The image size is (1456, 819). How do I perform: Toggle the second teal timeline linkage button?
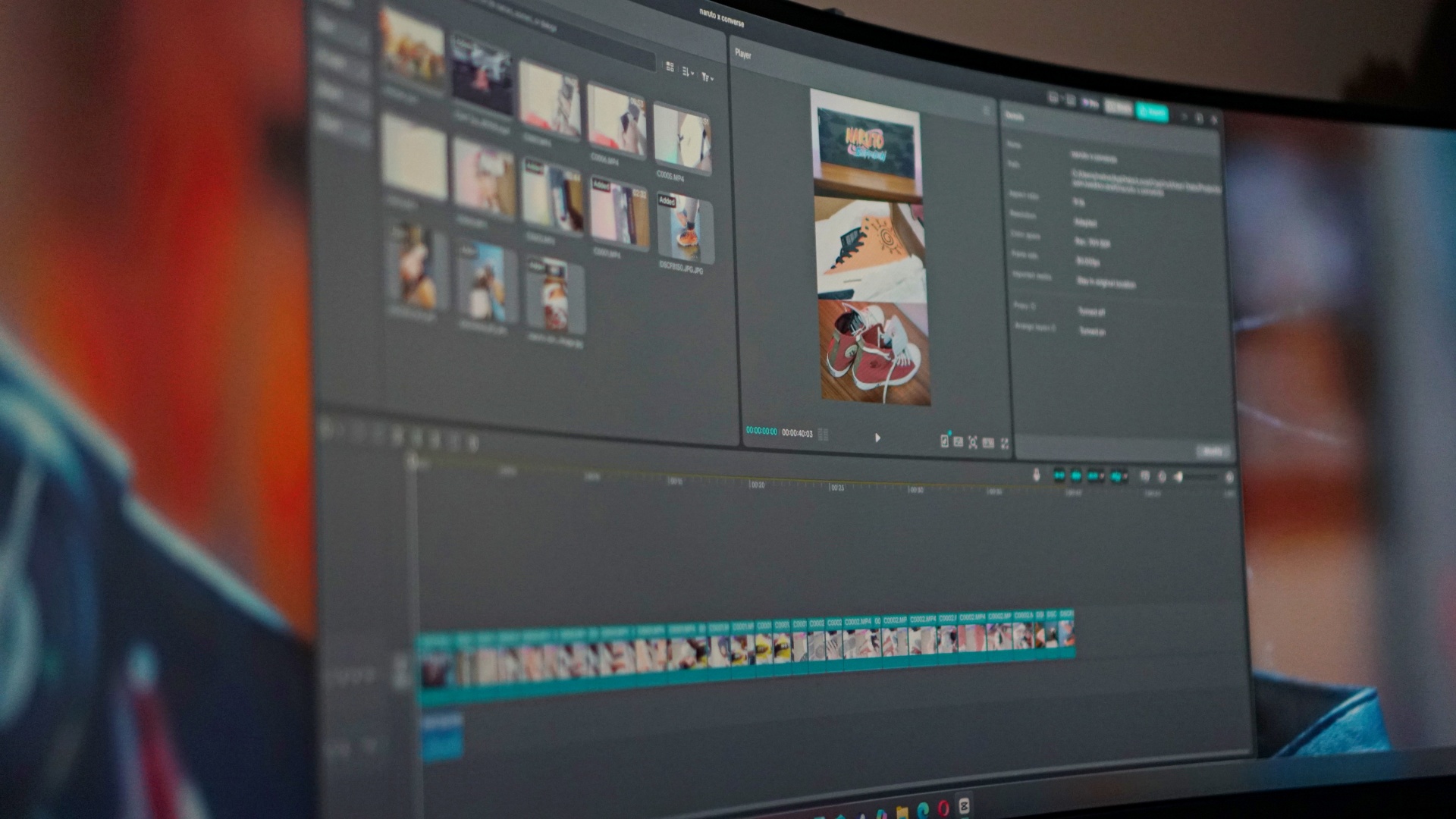pos(1076,475)
